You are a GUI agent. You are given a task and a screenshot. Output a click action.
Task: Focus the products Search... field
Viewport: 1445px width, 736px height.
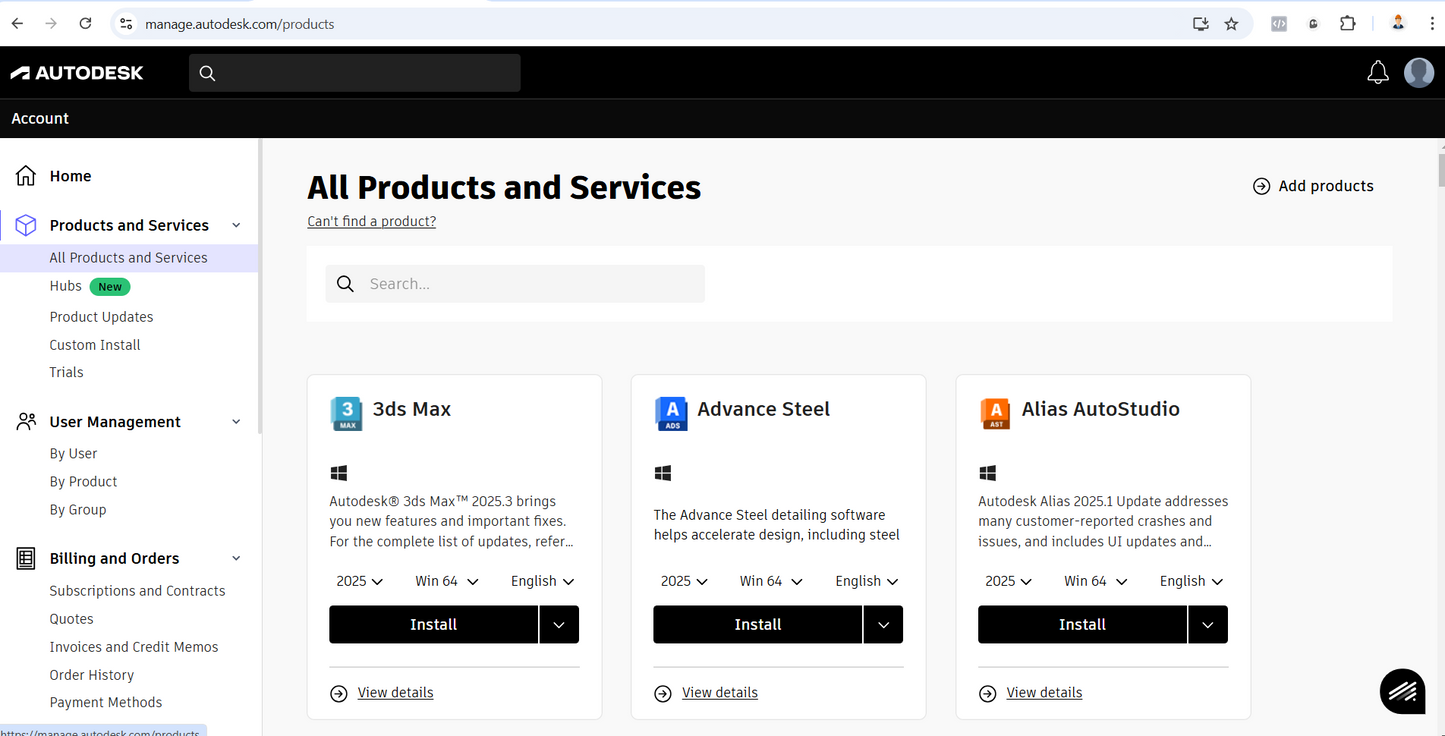[x=515, y=284]
